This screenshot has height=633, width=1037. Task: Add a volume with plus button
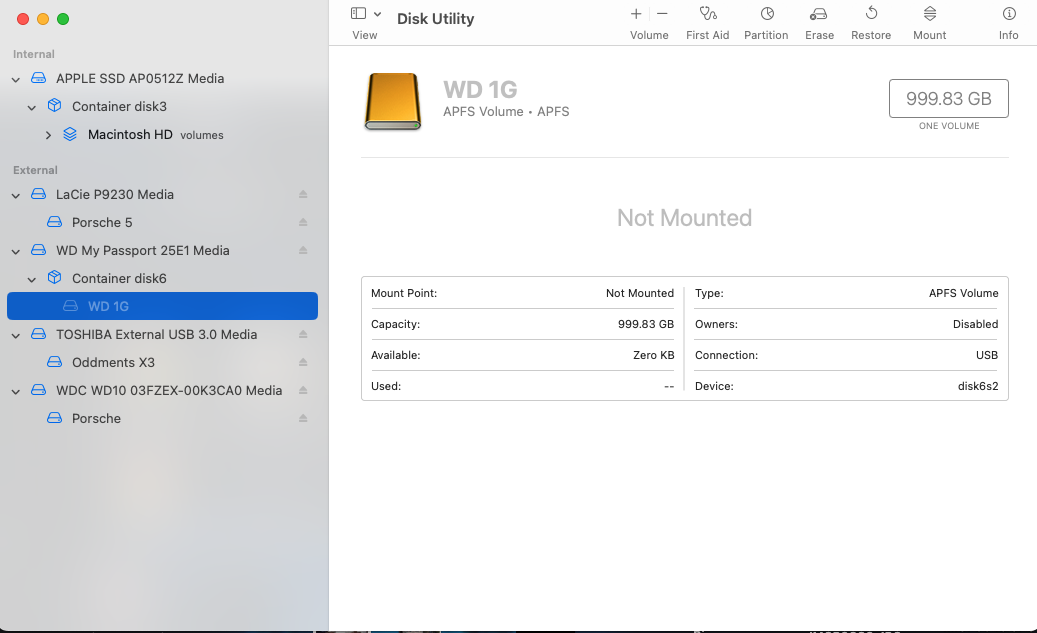click(x=636, y=14)
